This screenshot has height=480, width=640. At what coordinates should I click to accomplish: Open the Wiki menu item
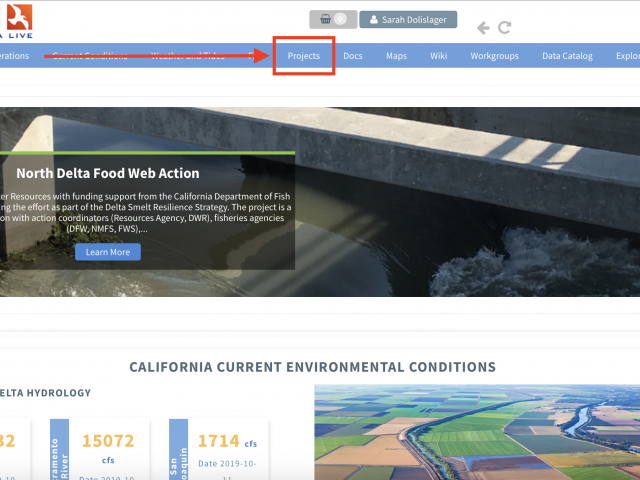coord(439,56)
